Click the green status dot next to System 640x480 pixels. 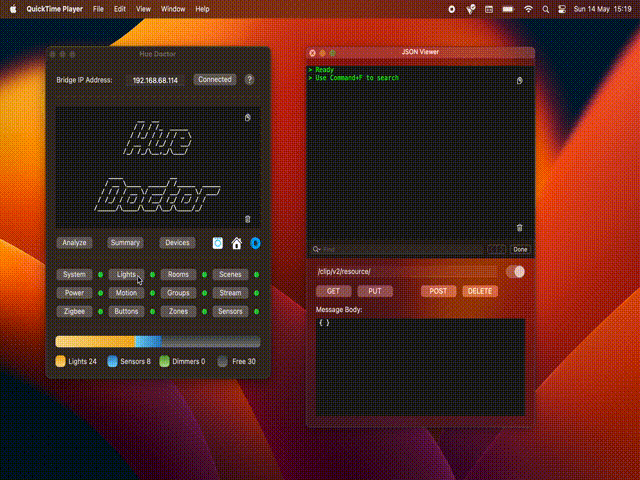100,275
